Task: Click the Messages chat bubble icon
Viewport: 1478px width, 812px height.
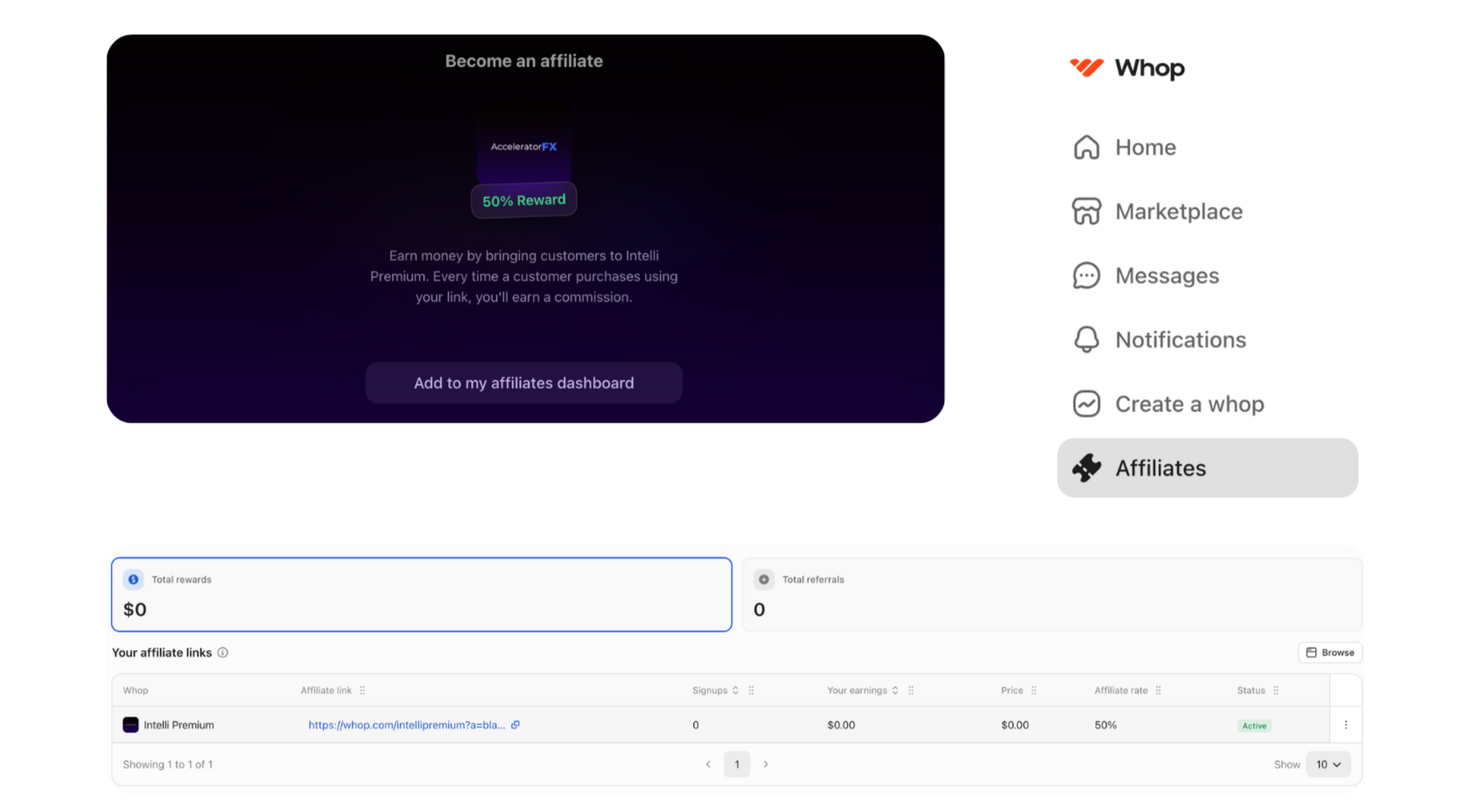Action: tap(1086, 276)
